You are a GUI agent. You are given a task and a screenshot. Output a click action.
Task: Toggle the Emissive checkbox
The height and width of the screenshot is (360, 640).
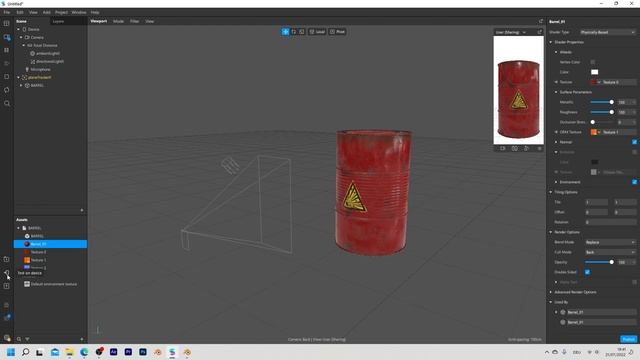(x=635, y=152)
